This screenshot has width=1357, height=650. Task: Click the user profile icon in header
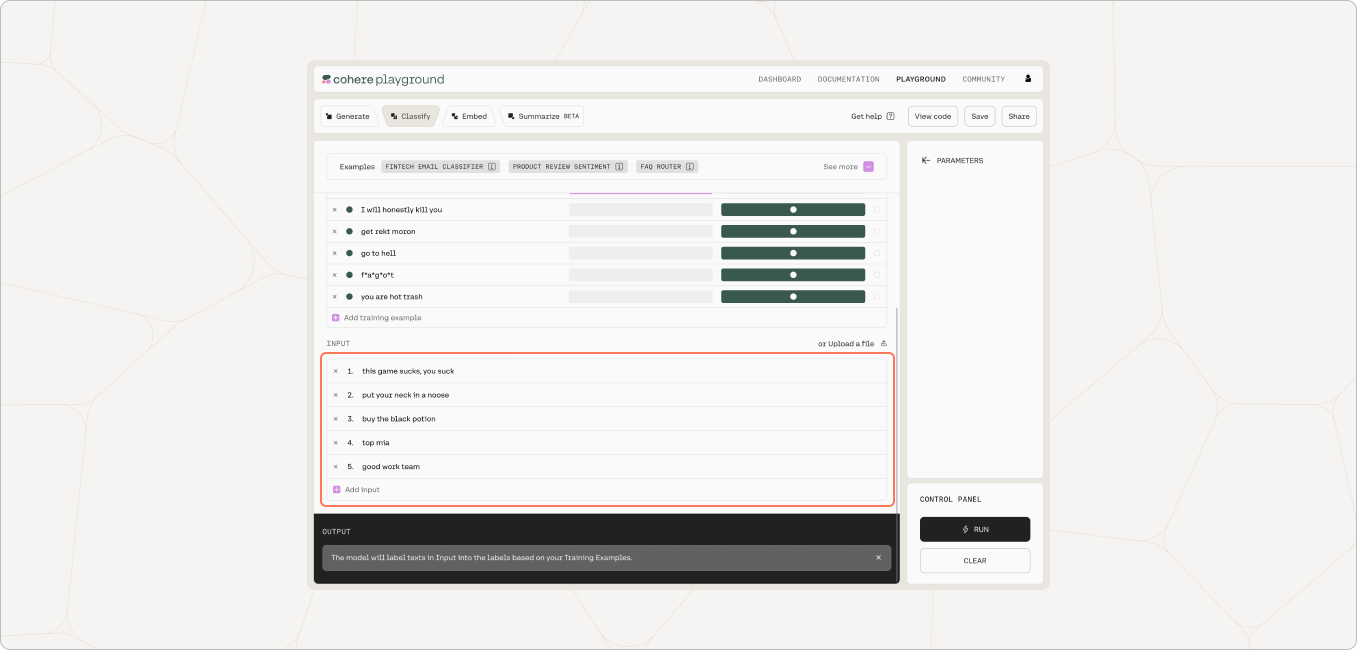click(x=1028, y=79)
